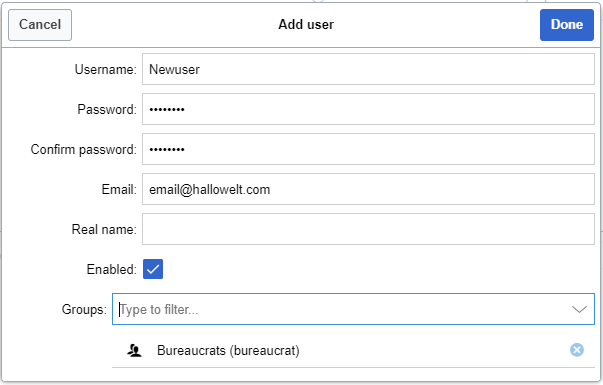Viewport: 603px width, 385px height.
Task: Click the group icon beside Bureaucrats
Action: pos(135,350)
